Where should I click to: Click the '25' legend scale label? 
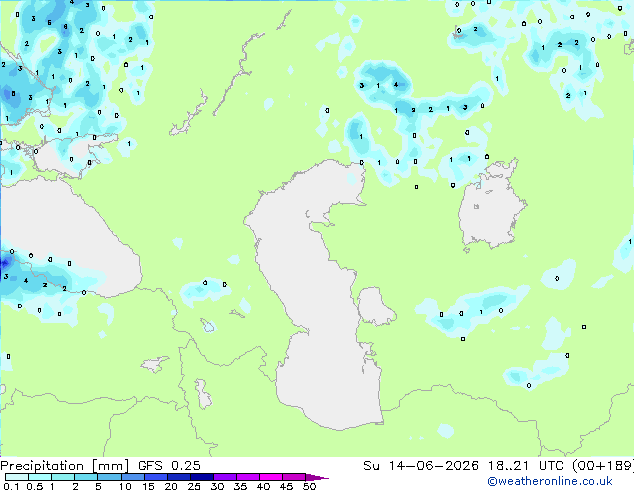(194, 486)
